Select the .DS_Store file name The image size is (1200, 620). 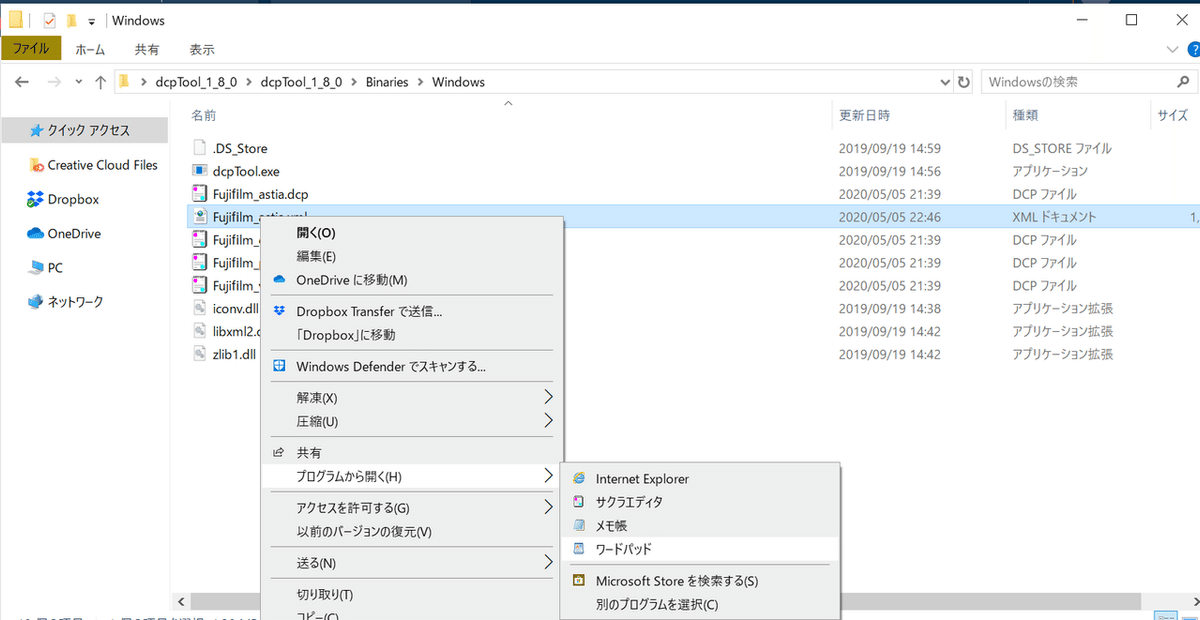240,148
